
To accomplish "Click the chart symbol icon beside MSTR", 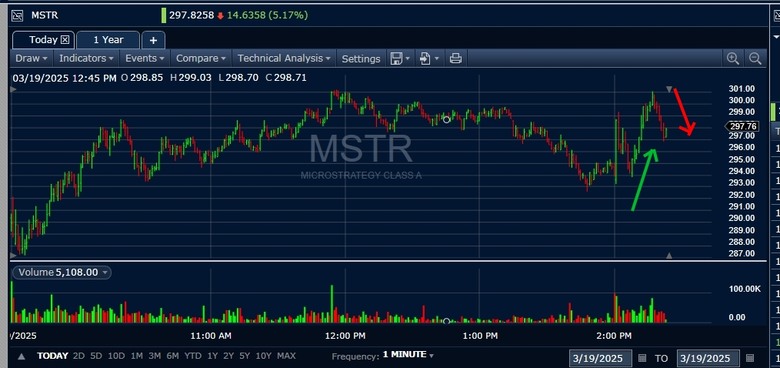I will 17,15.
